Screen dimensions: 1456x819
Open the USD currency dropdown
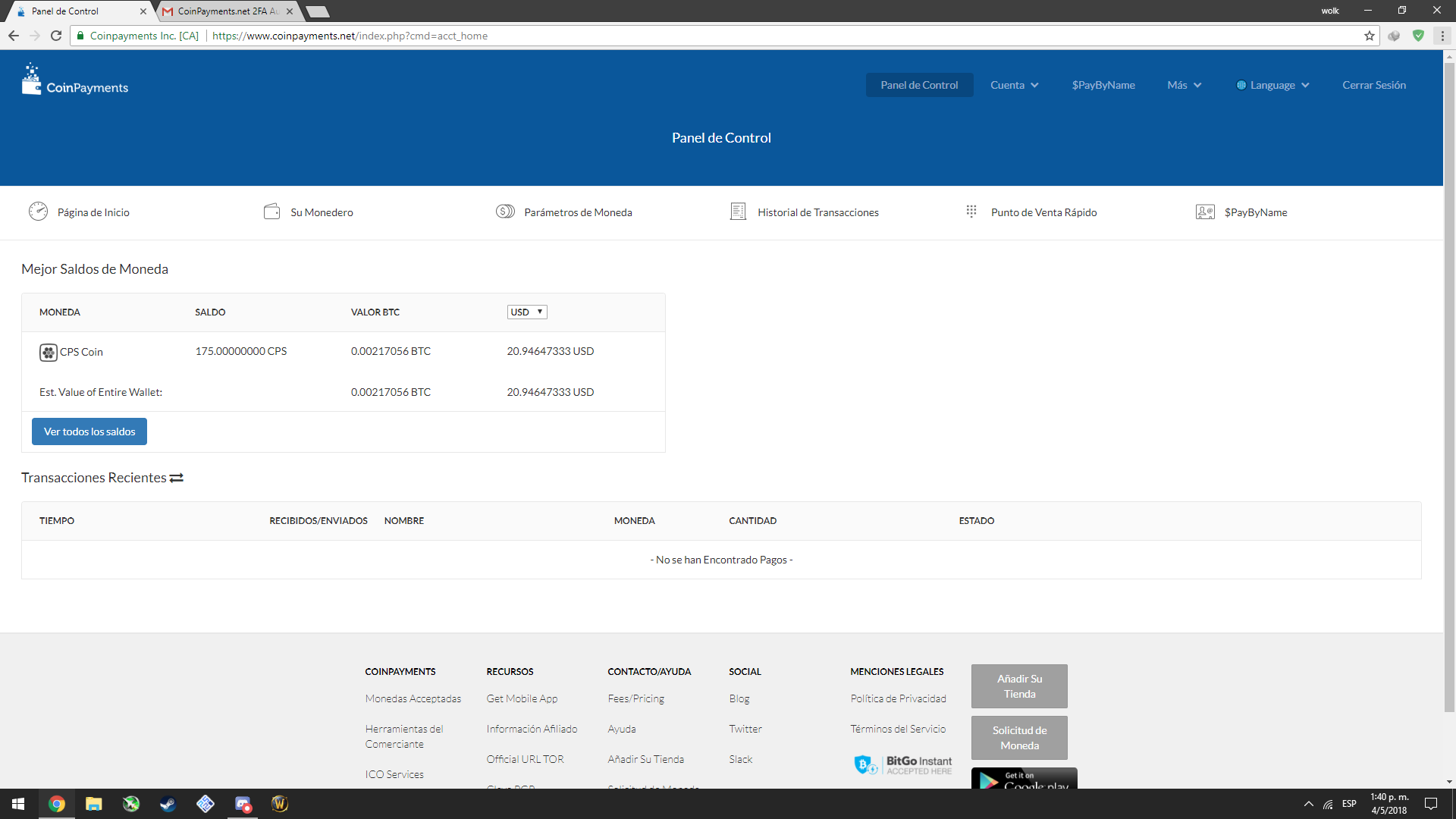pos(527,312)
